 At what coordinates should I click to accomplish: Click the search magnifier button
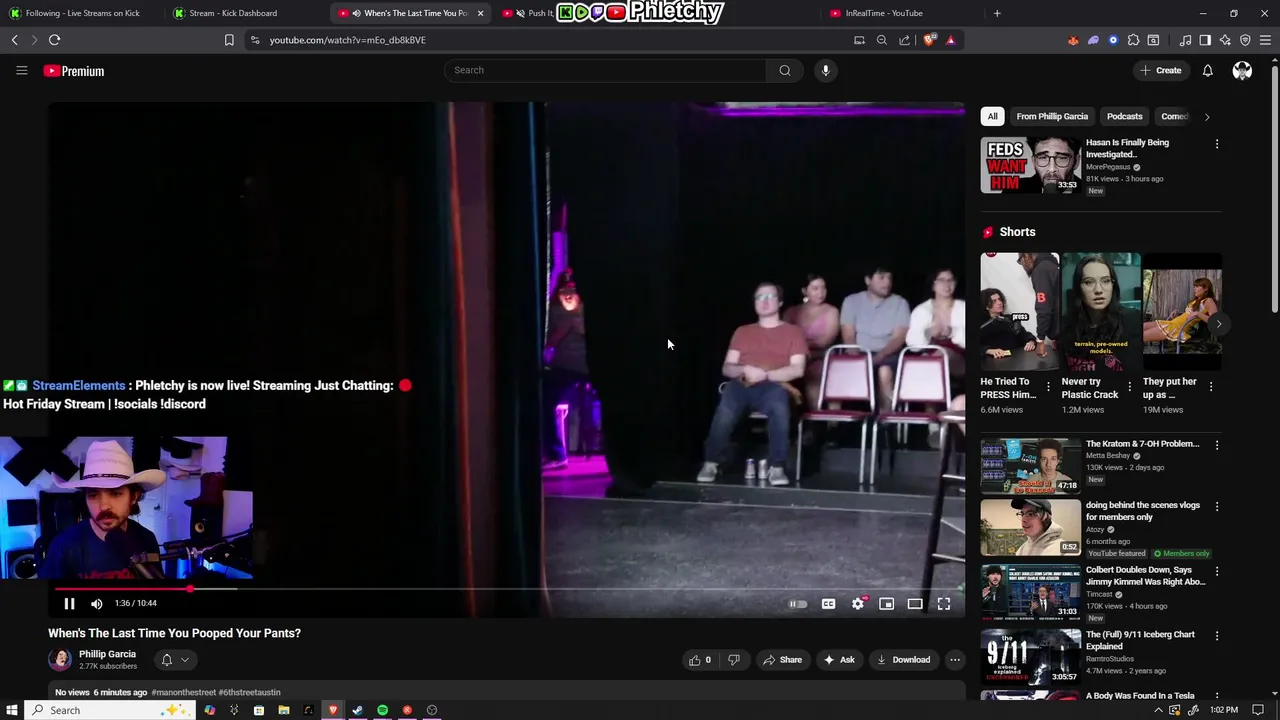(785, 70)
